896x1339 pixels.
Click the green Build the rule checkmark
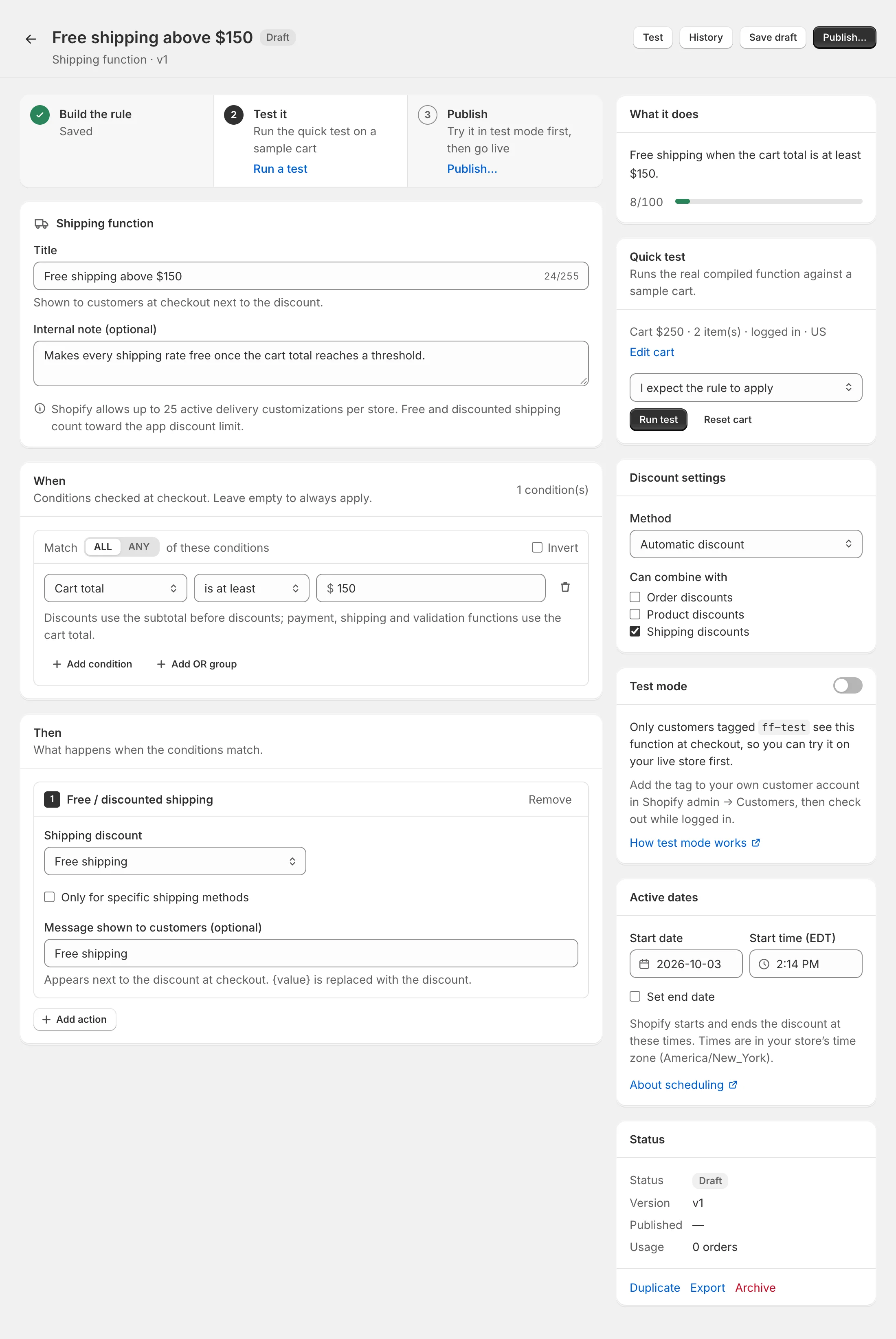click(x=40, y=115)
